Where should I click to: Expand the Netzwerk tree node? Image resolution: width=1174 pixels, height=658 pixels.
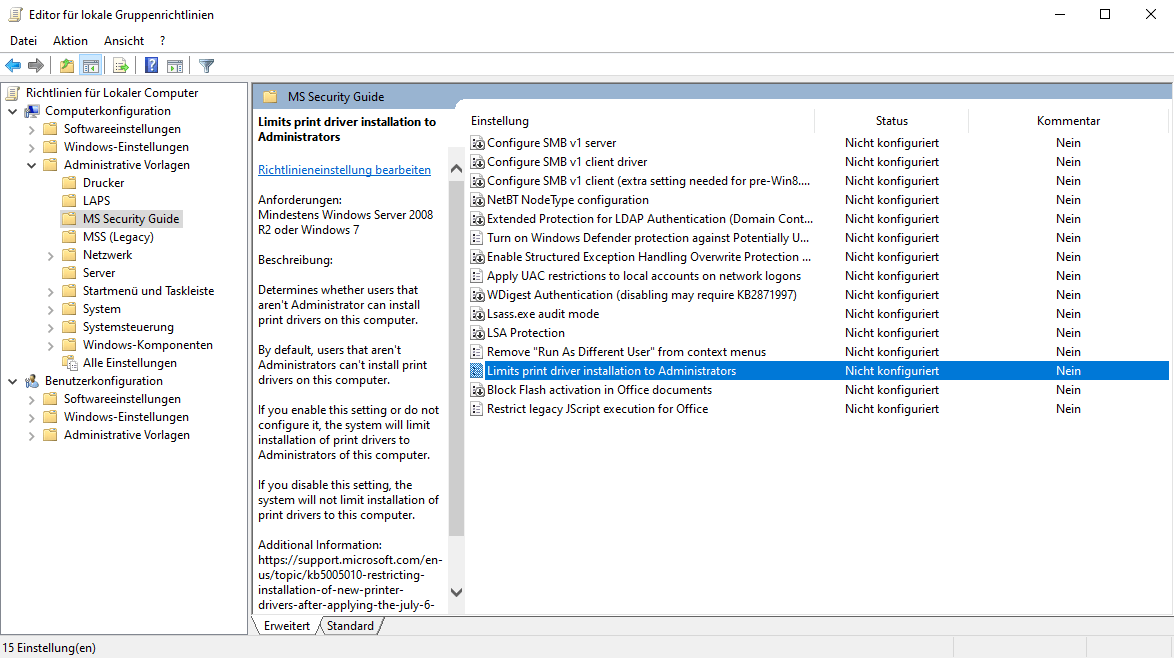51,255
